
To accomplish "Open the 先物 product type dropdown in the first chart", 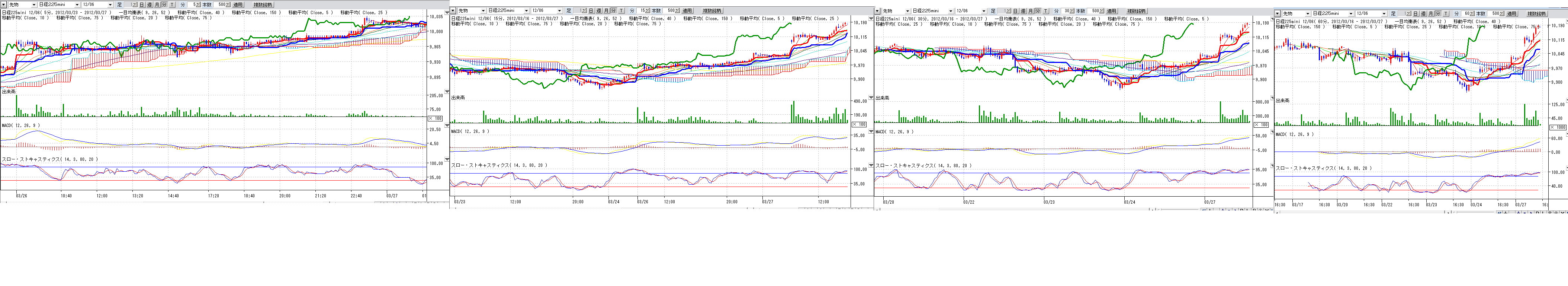I will [33, 5].
